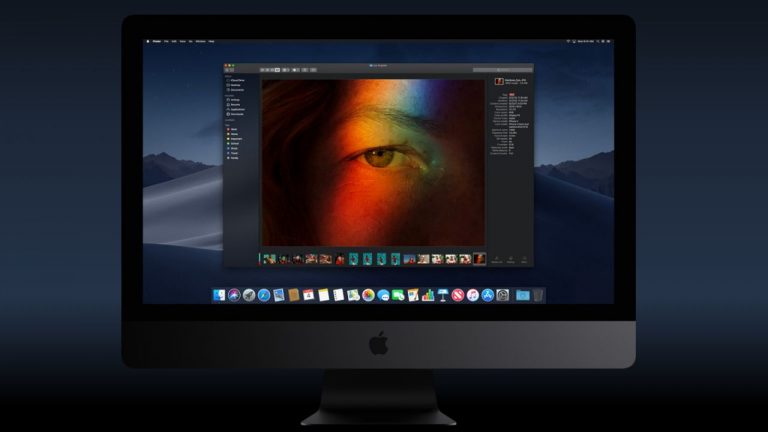The height and width of the screenshot is (432, 768).
Task: Open the Help menu
Action: pos(211,41)
